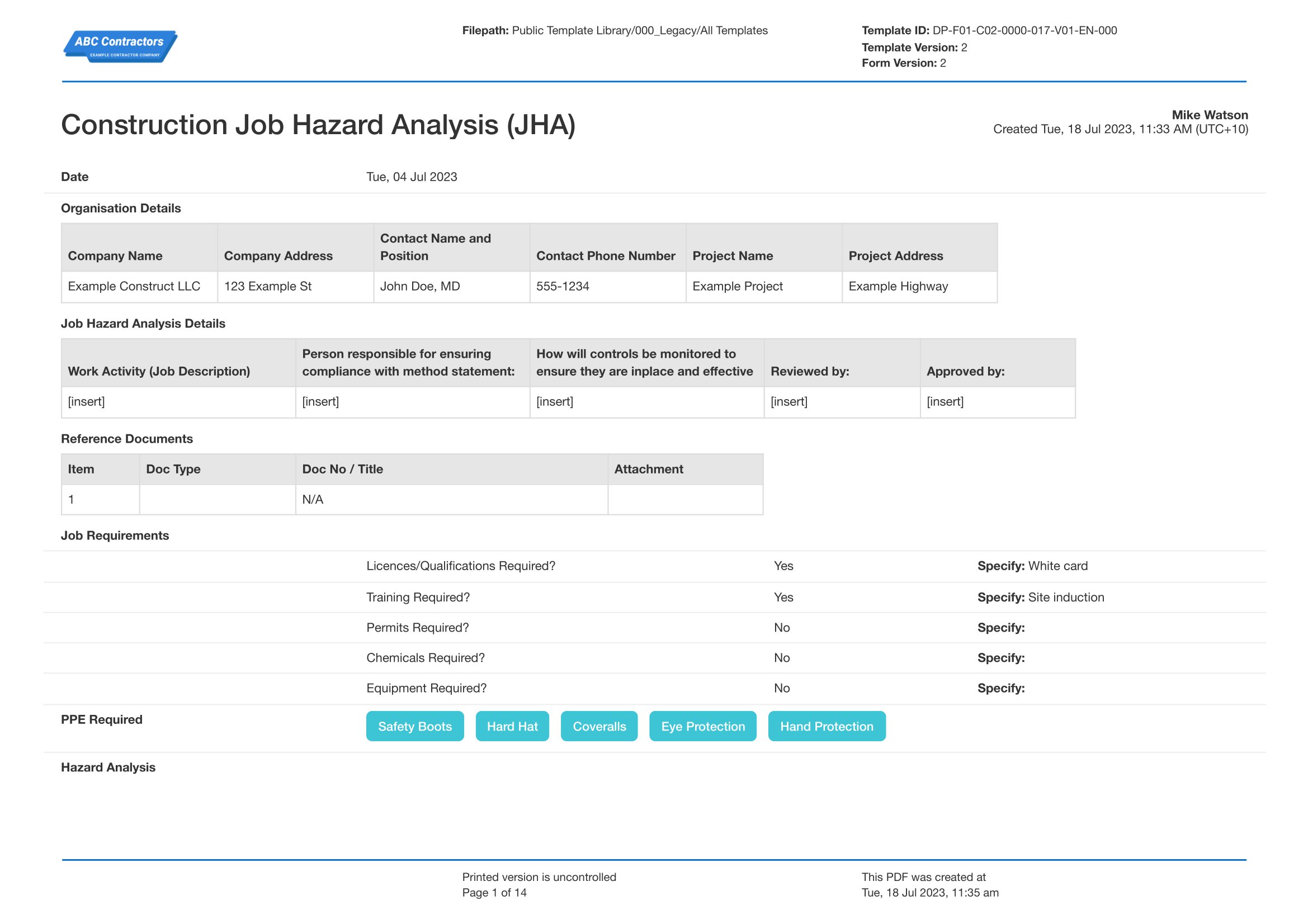Click the Template ID value in header
1308x924 pixels.
click(x=1024, y=31)
